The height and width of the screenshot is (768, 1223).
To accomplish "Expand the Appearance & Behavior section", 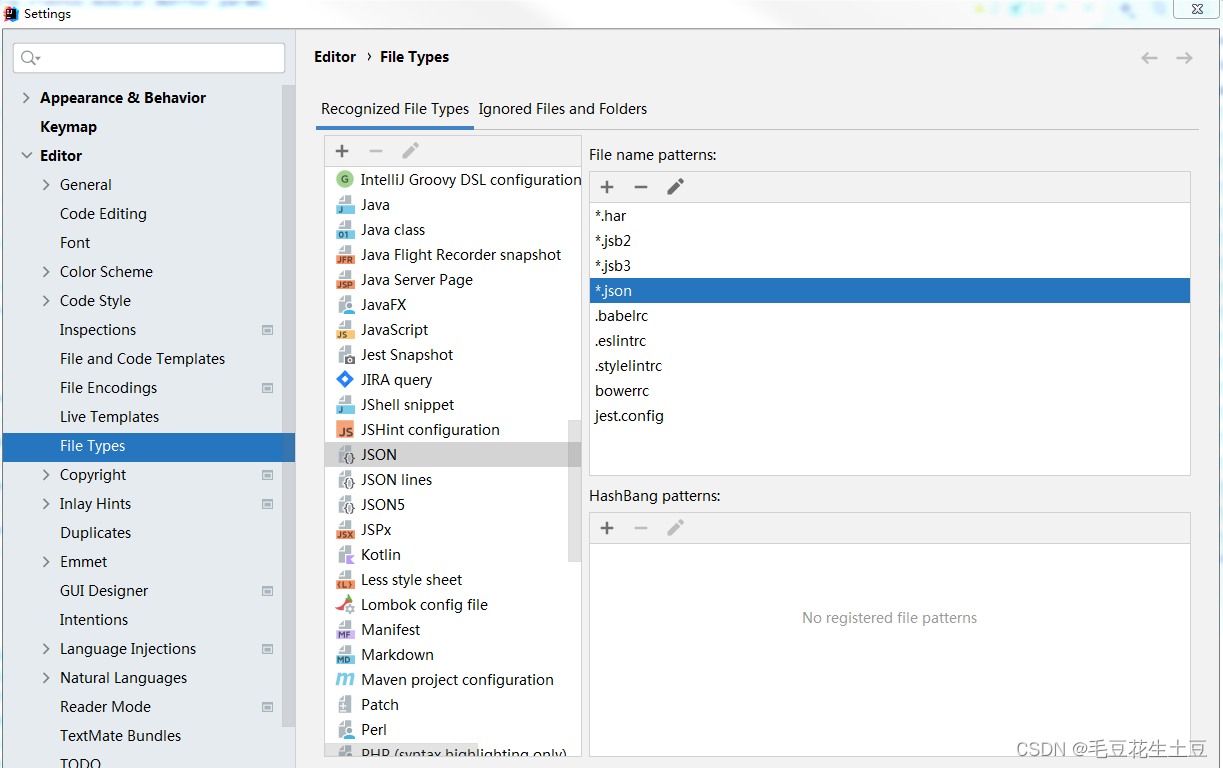I will 24,97.
